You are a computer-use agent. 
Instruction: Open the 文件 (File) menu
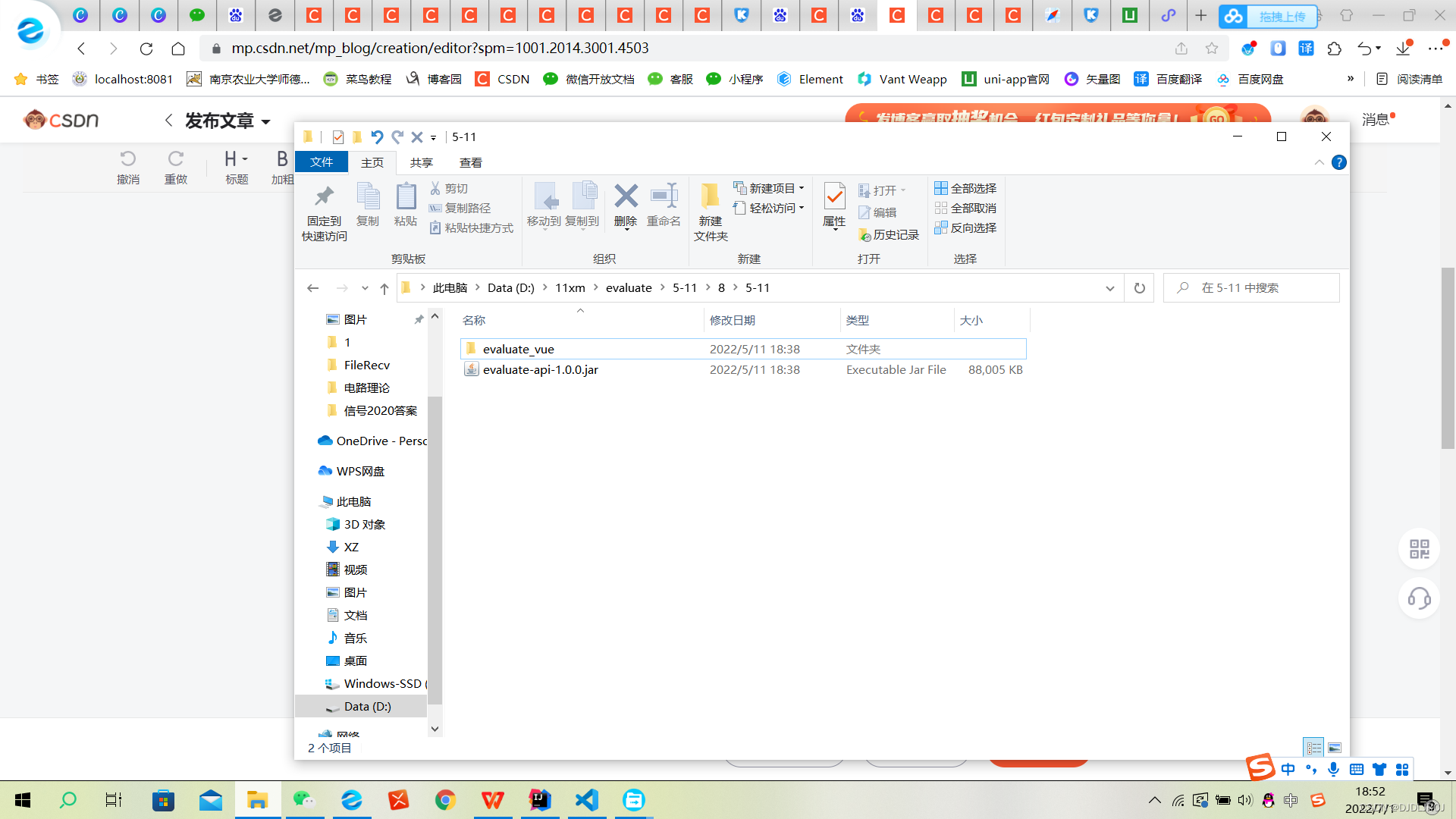321,162
